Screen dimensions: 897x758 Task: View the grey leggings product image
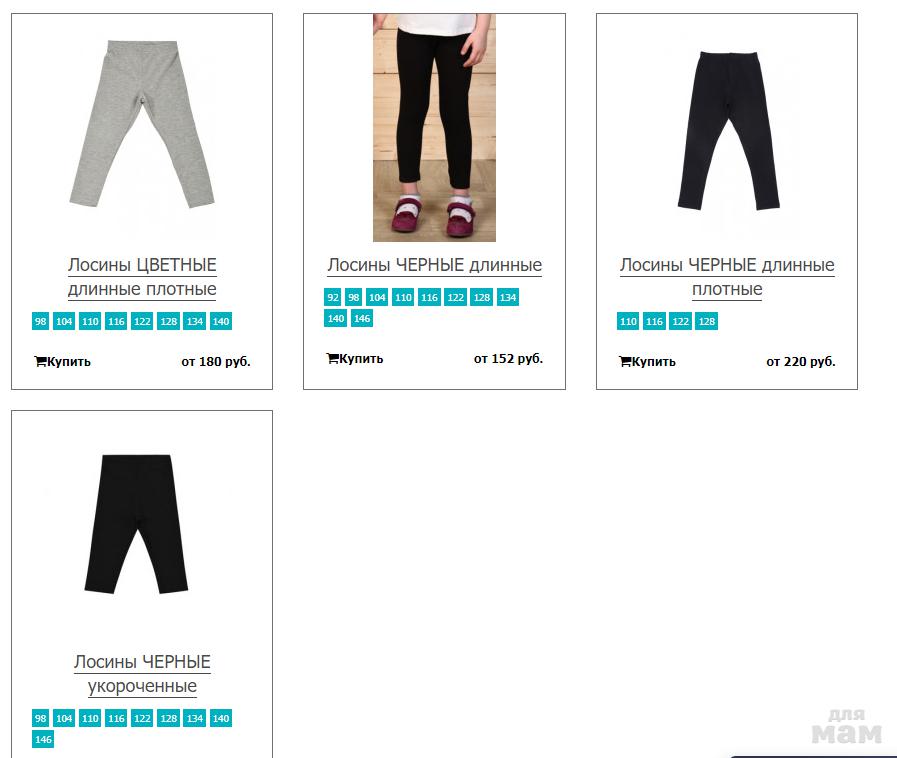pos(142,124)
